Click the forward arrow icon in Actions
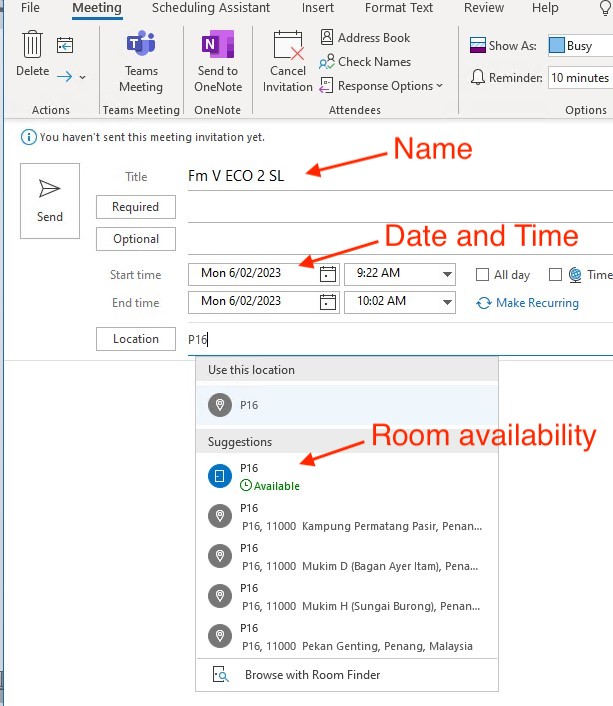 pyautogui.click(x=64, y=77)
